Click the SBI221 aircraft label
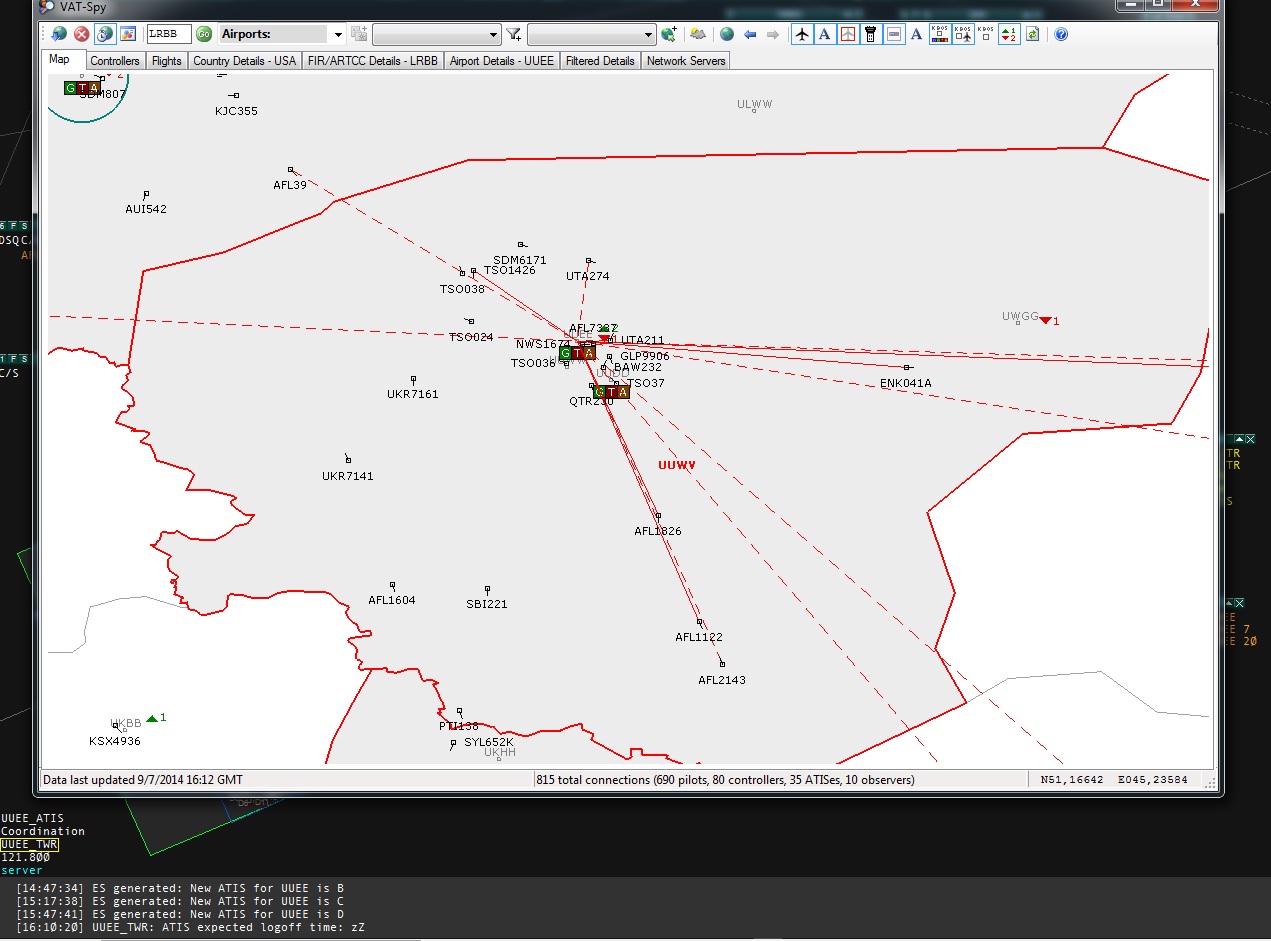The width and height of the screenshot is (1271, 941). tap(487, 604)
